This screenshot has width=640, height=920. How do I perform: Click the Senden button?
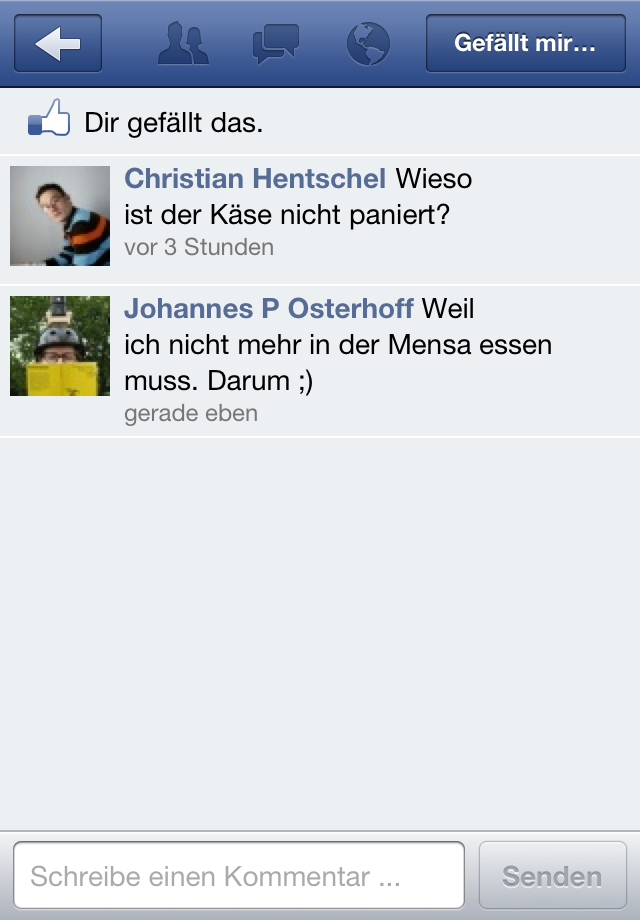point(553,875)
